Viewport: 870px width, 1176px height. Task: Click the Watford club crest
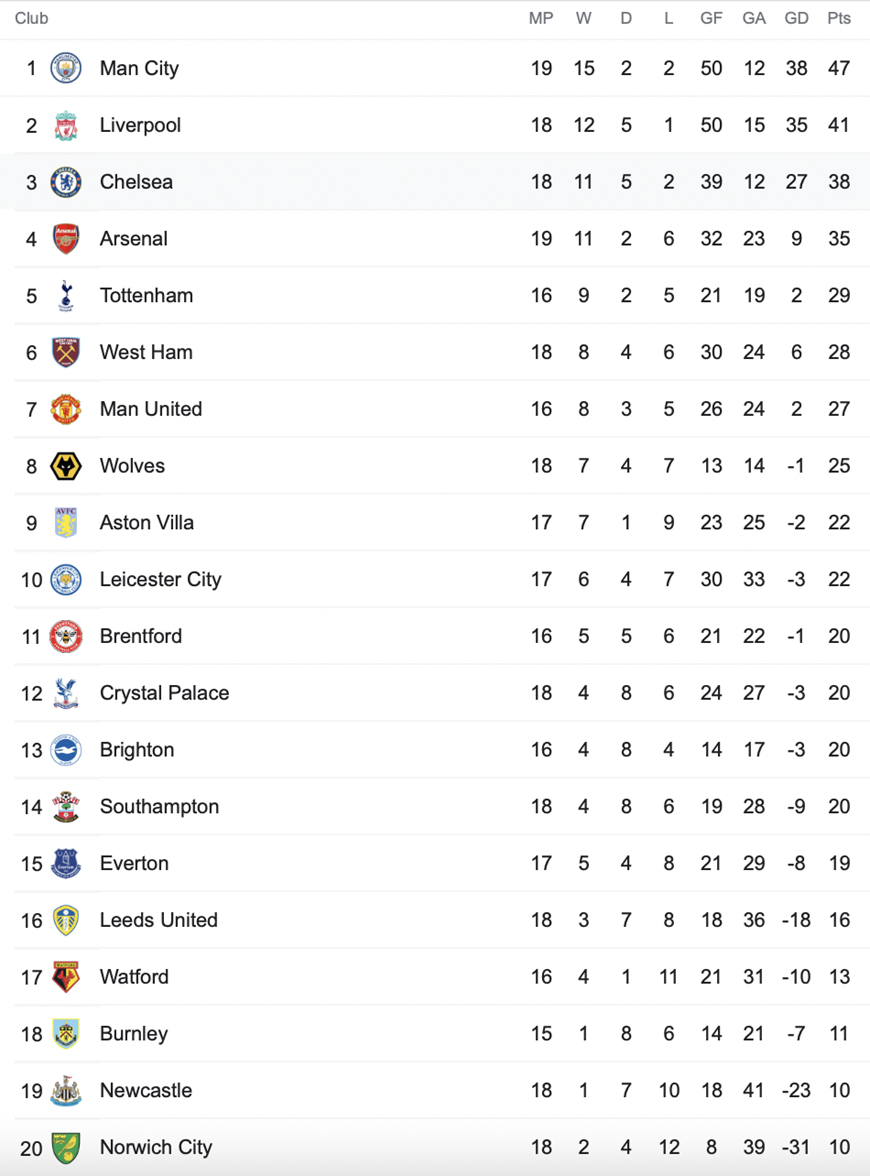tap(66, 976)
